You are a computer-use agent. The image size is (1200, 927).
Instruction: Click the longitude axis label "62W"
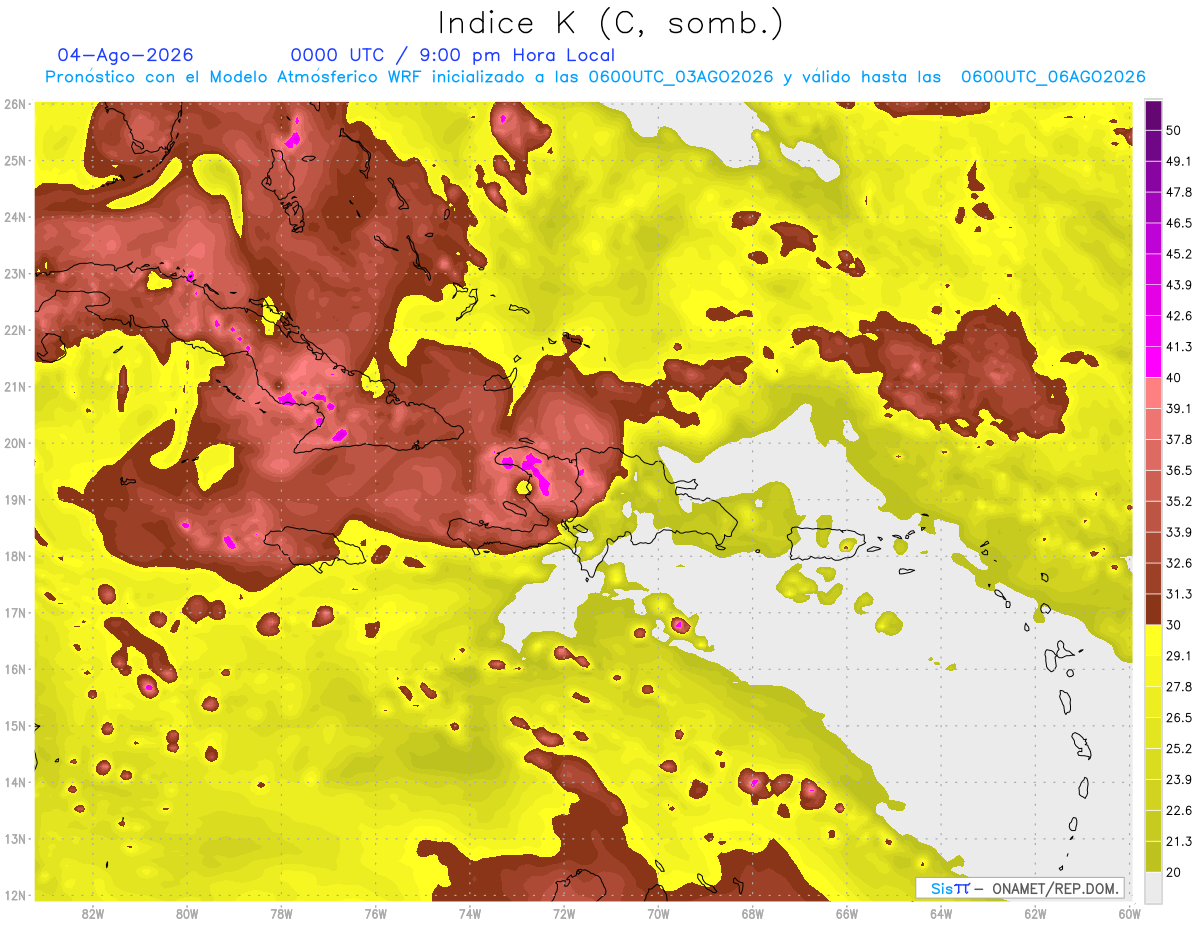pos(1035,913)
